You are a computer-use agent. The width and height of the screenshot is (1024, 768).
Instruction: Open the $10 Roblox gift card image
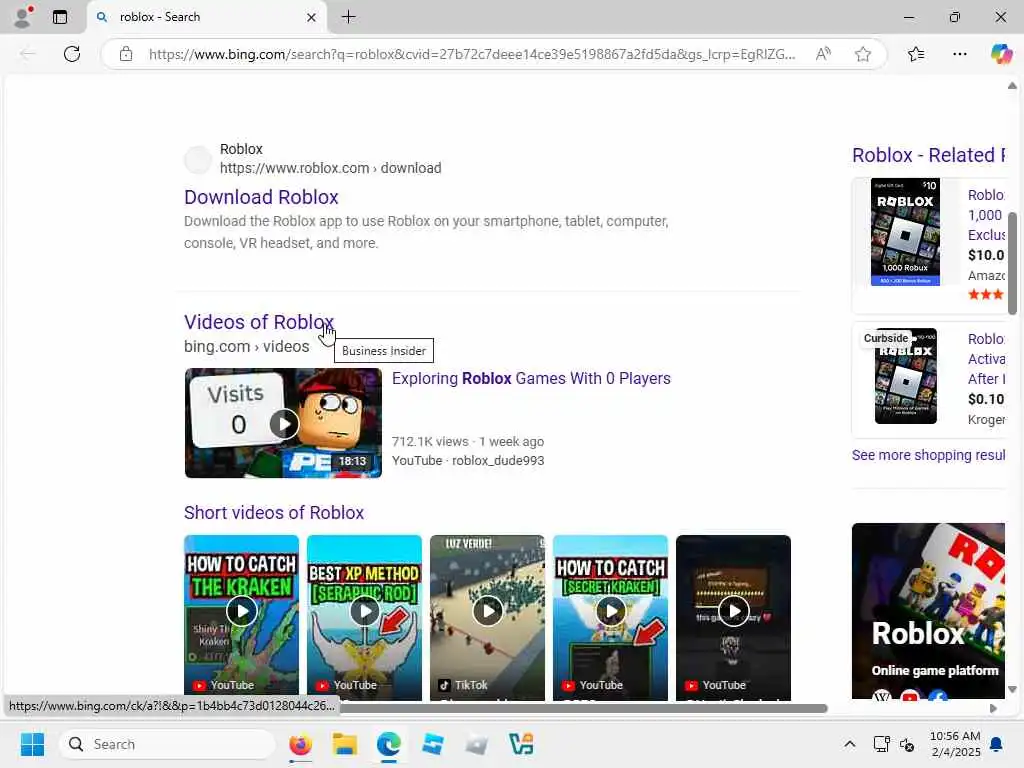905,232
